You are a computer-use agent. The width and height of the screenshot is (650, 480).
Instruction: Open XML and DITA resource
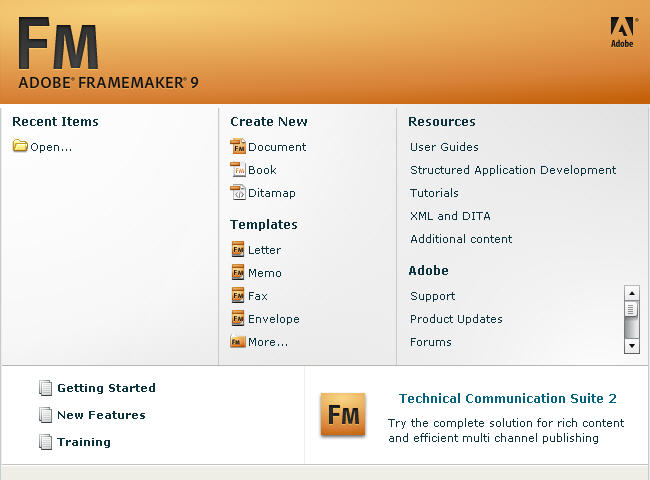[450, 216]
